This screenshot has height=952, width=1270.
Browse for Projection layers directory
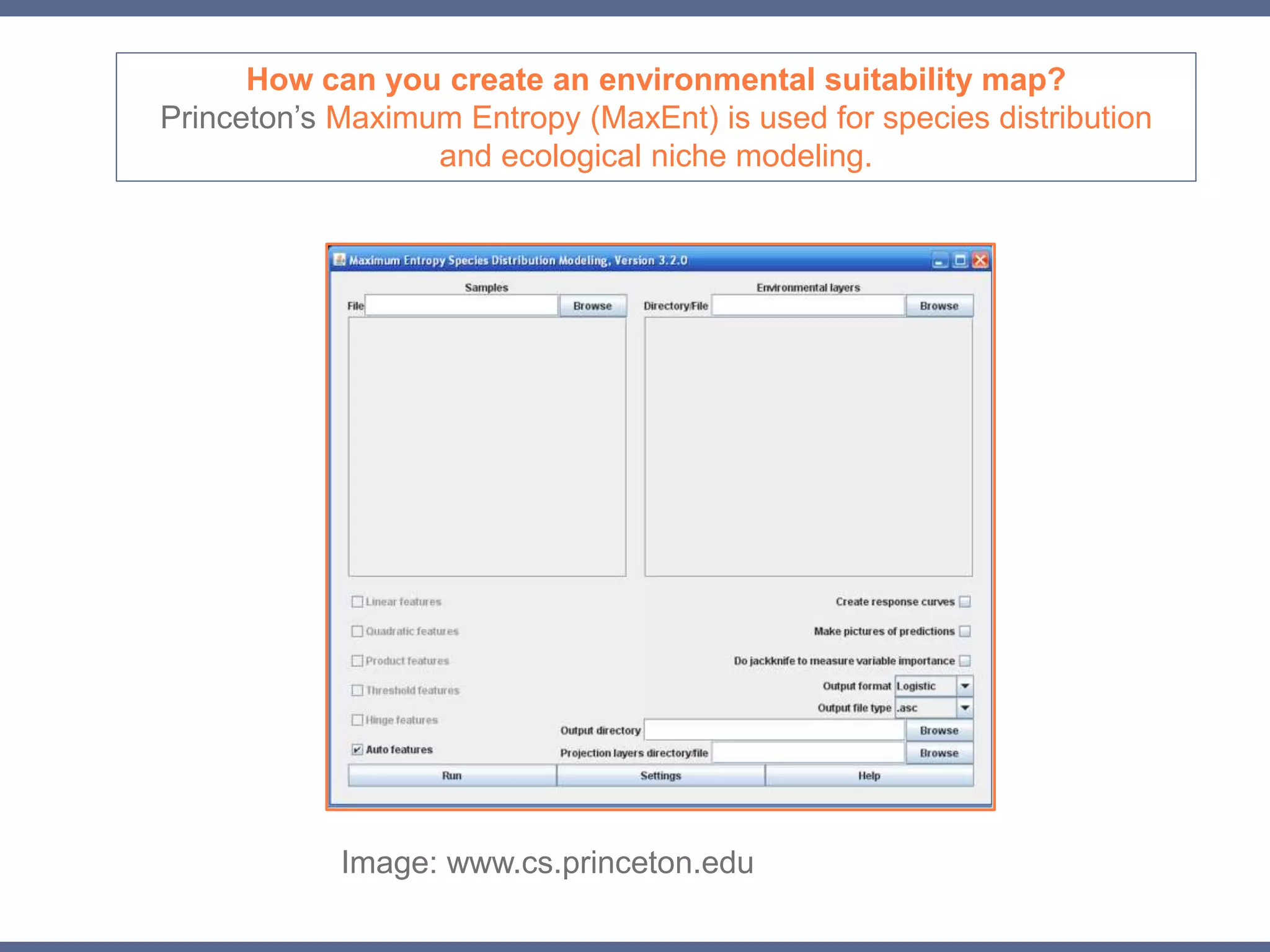pyautogui.click(x=939, y=753)
